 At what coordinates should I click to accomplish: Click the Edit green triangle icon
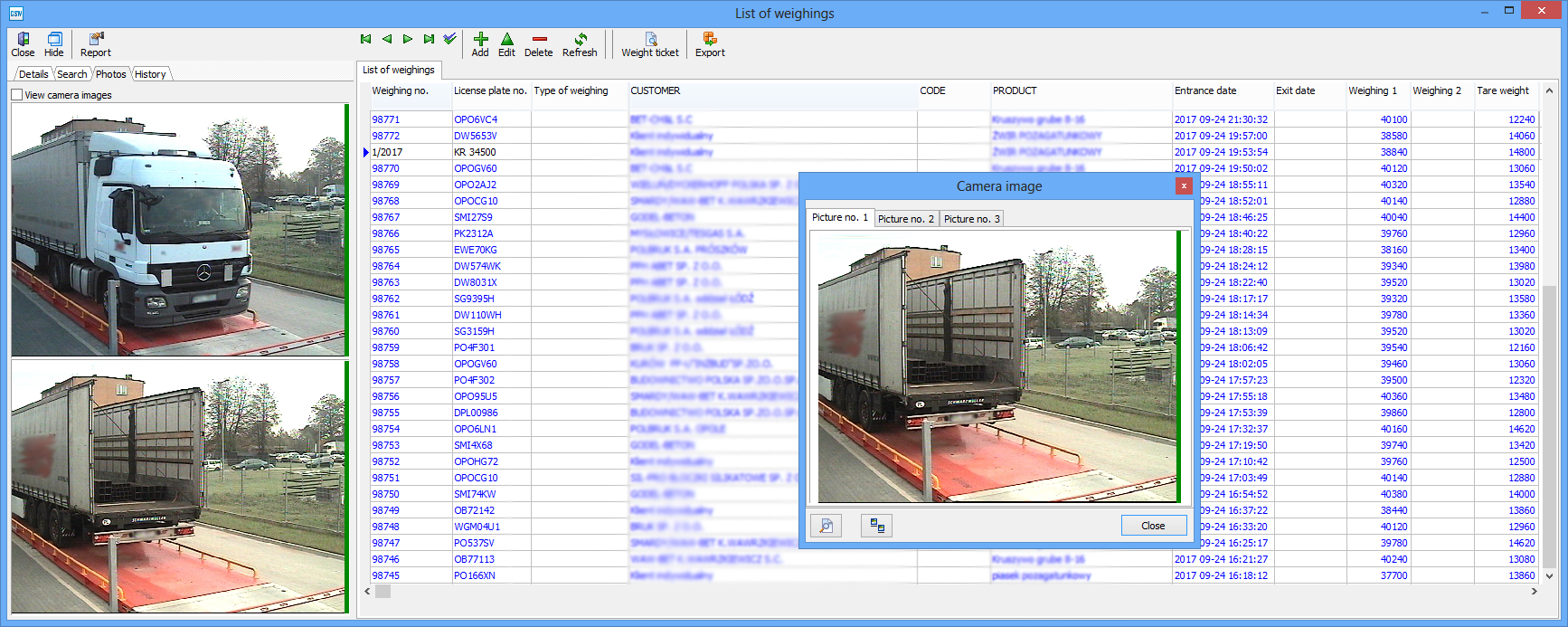click(x=506, y=40)
